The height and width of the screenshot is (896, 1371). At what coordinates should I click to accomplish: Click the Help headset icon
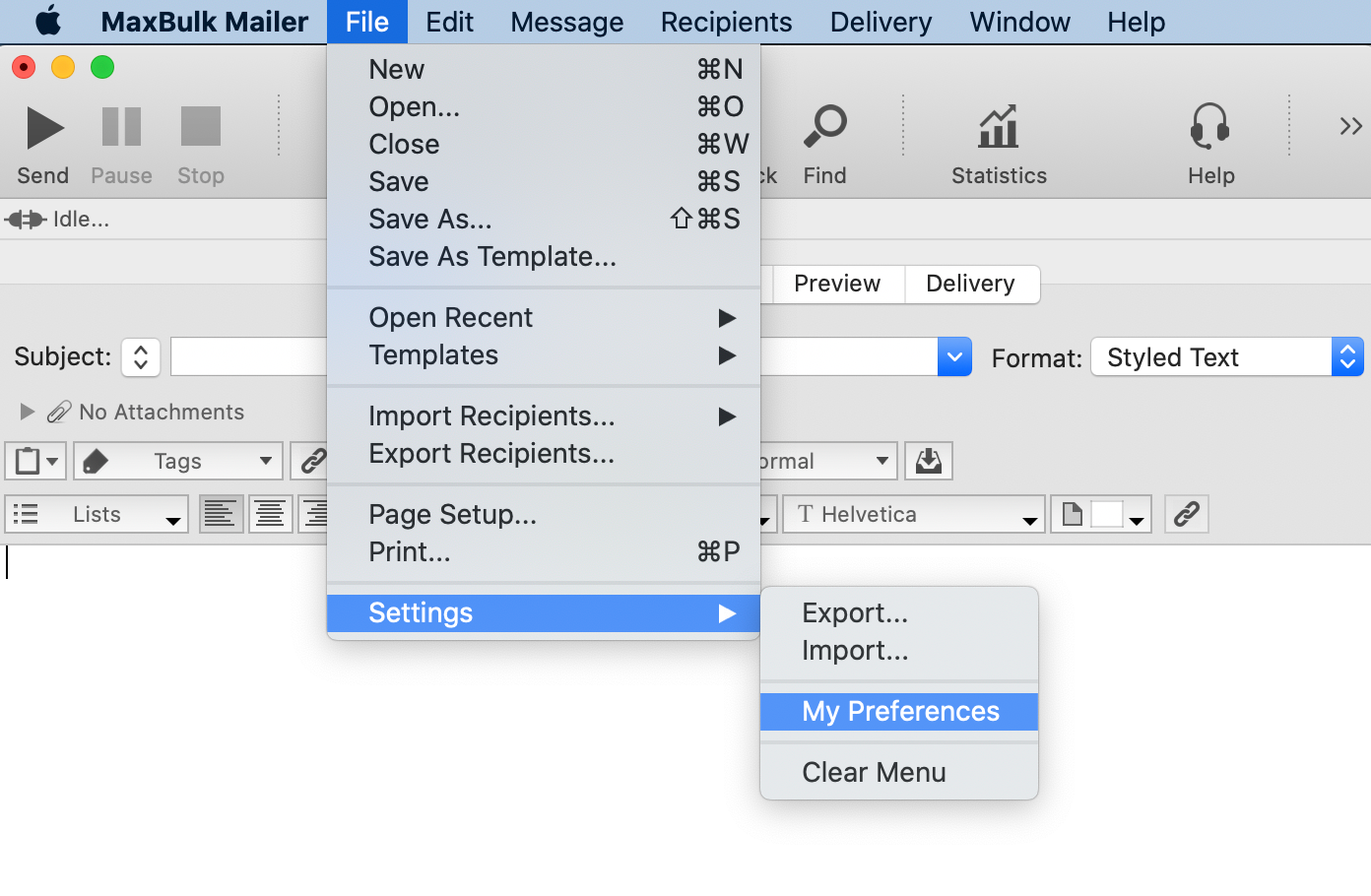point(1209,127)
